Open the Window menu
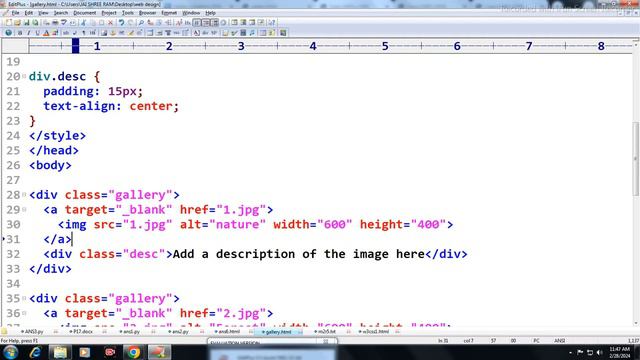Screen dimensions: 640x360 coord(191,13)
